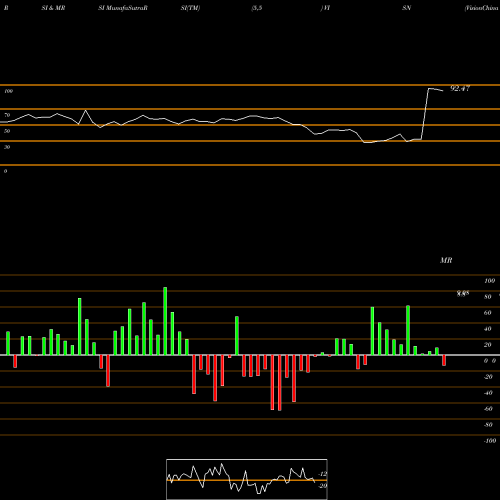The height and width of the screenshot is (500, 500).
Task: Click the SN header text
Action: pyautogui.click(x=406, y=8)
